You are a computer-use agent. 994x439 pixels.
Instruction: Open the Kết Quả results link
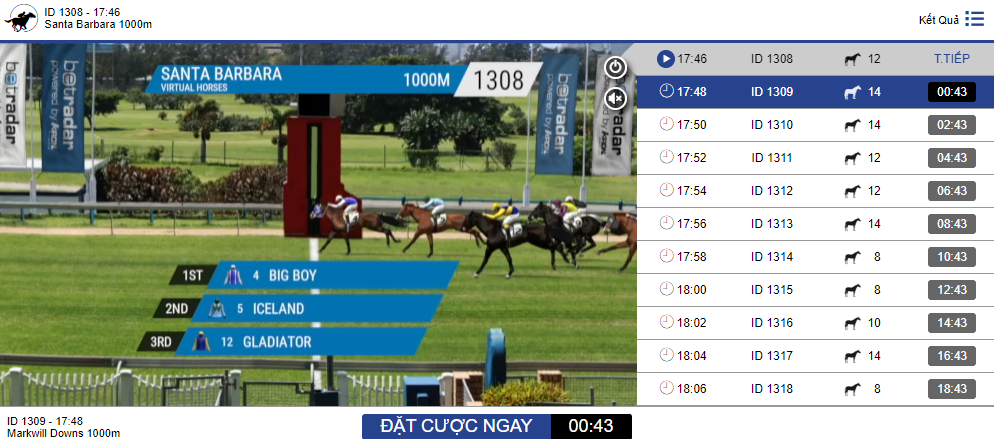(939, 20)
